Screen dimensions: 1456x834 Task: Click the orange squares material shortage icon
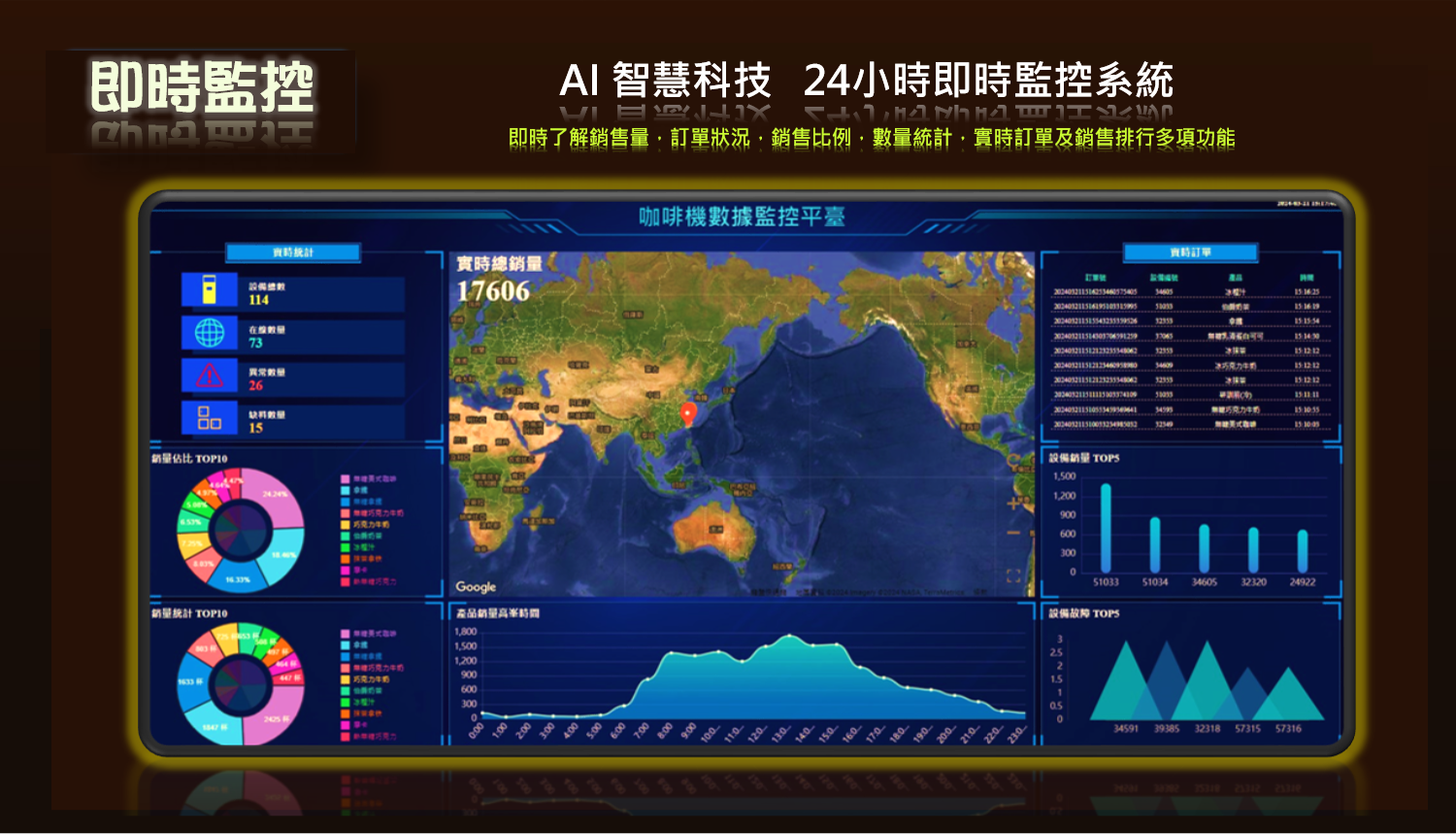[x=209, y=418]
